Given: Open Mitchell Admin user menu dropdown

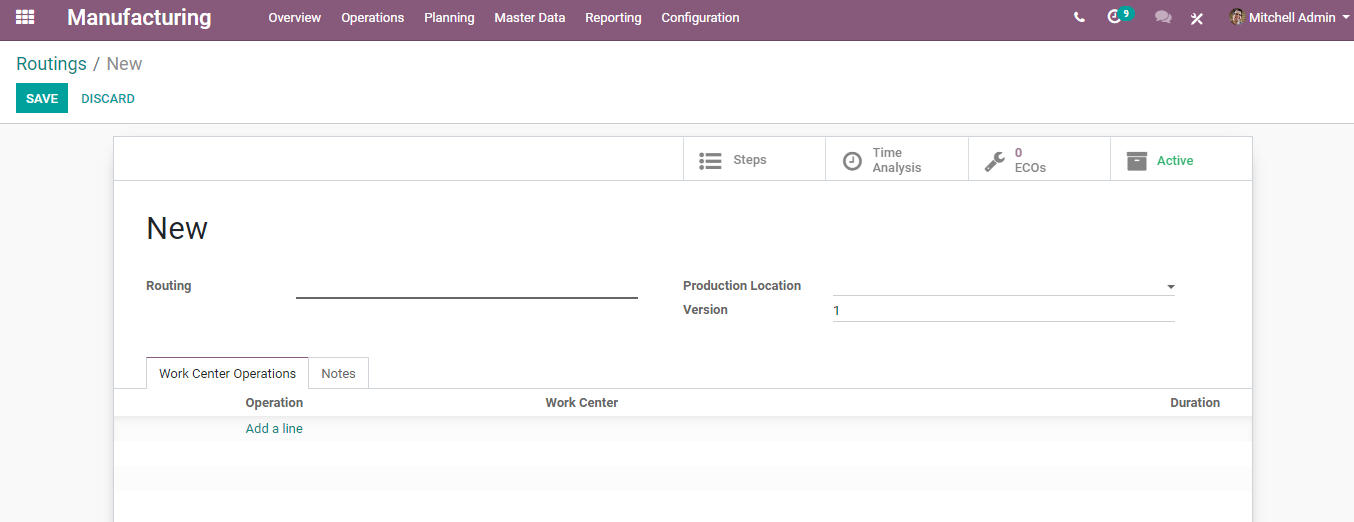Looking at the screenshot, I should (1290, 17).
